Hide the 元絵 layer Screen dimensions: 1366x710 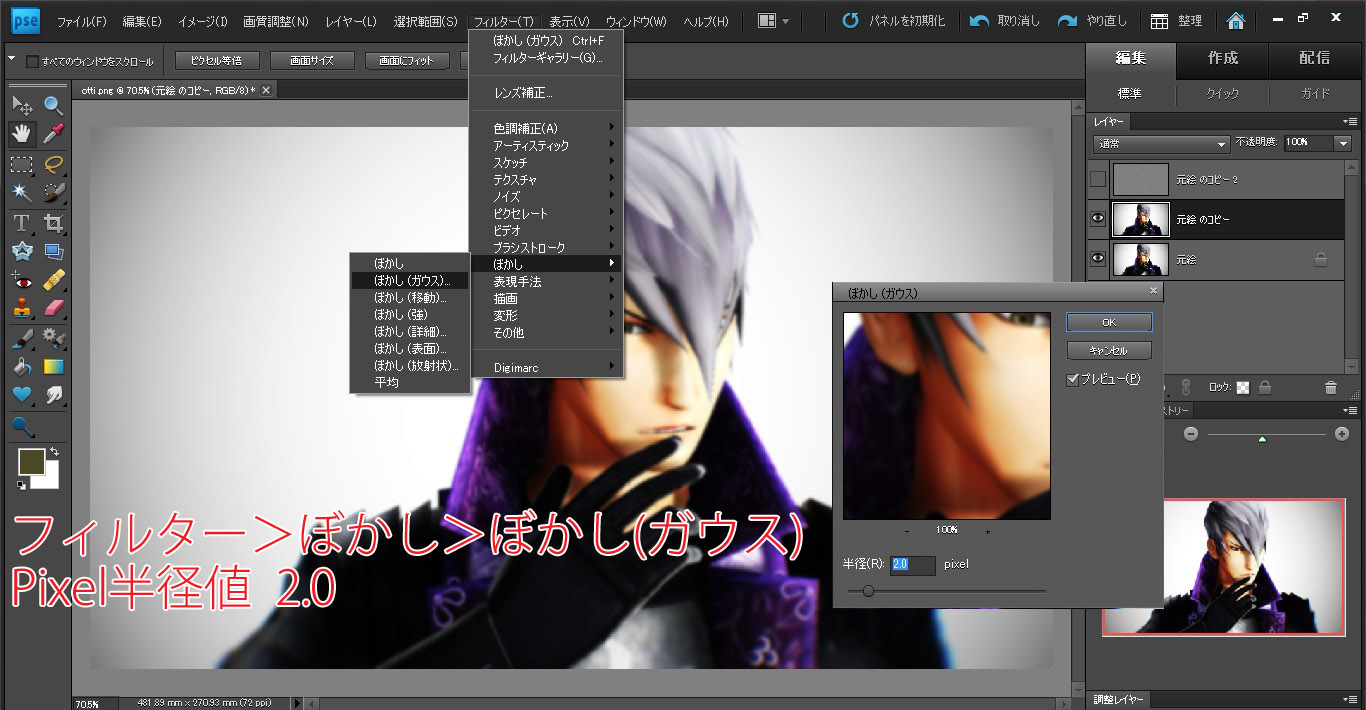(1098, 259)
